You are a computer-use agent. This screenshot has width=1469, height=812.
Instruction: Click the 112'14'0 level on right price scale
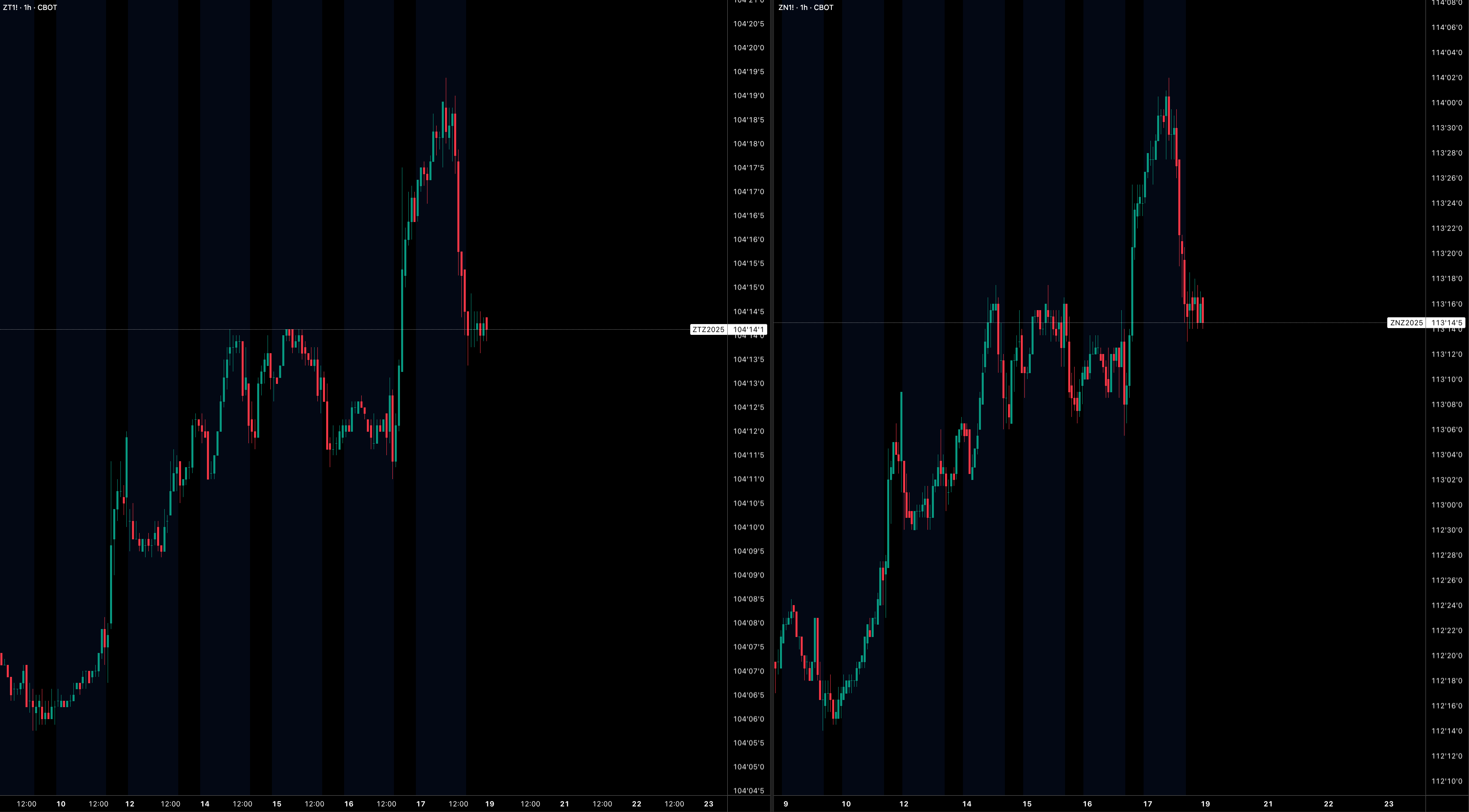tap(1446, 730)
